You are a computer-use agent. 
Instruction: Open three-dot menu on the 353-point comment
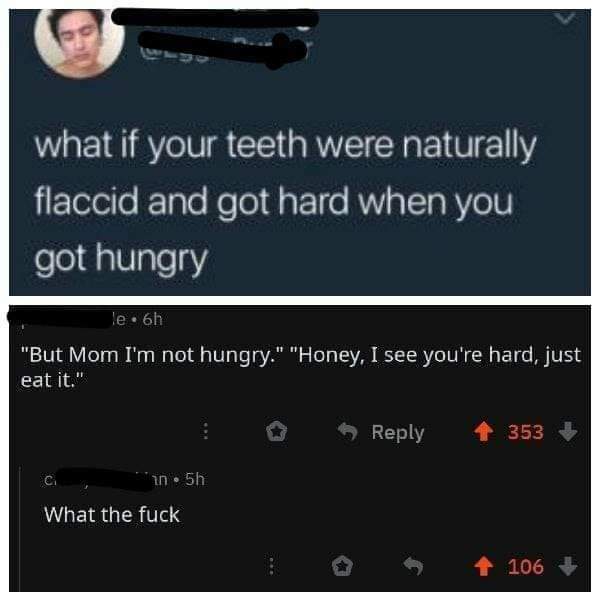205,431
